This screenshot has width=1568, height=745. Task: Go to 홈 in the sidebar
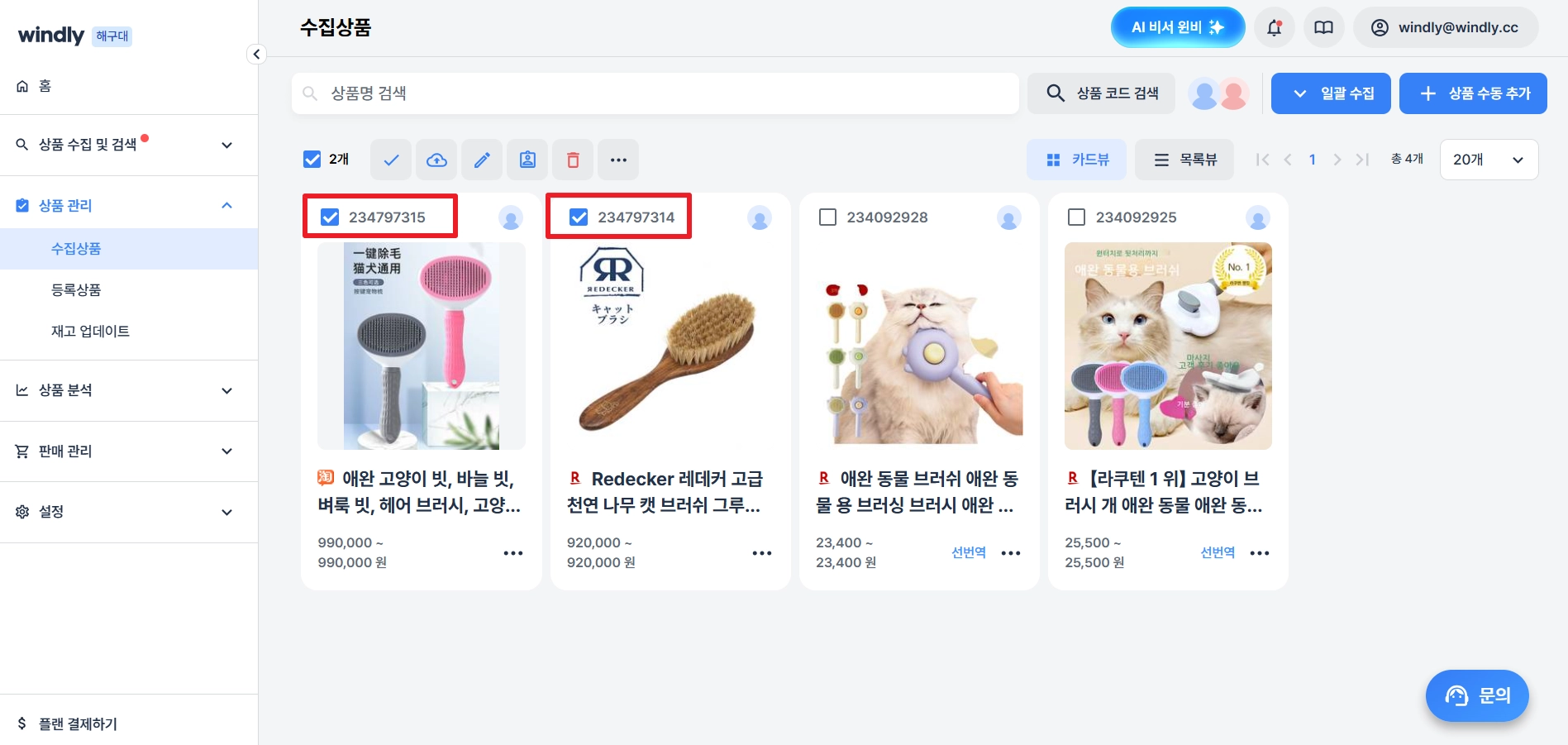[129, 86]
